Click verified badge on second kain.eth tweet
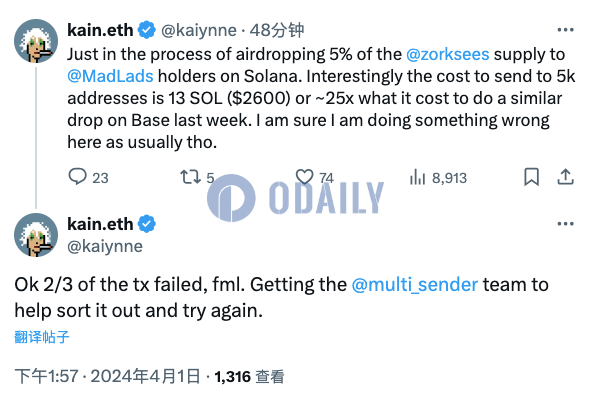The height and width of the screenshot is (397, 591). 147,224
